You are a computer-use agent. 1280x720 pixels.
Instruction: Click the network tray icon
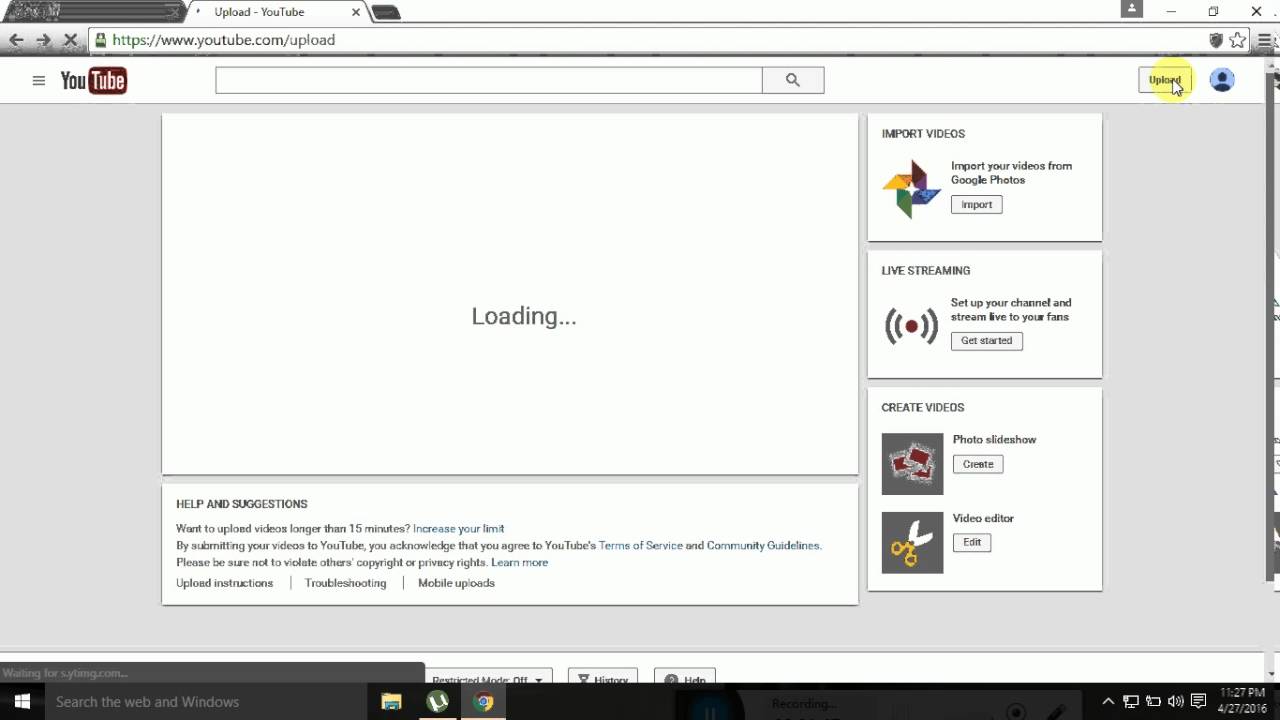click(x=1131, y=702)
